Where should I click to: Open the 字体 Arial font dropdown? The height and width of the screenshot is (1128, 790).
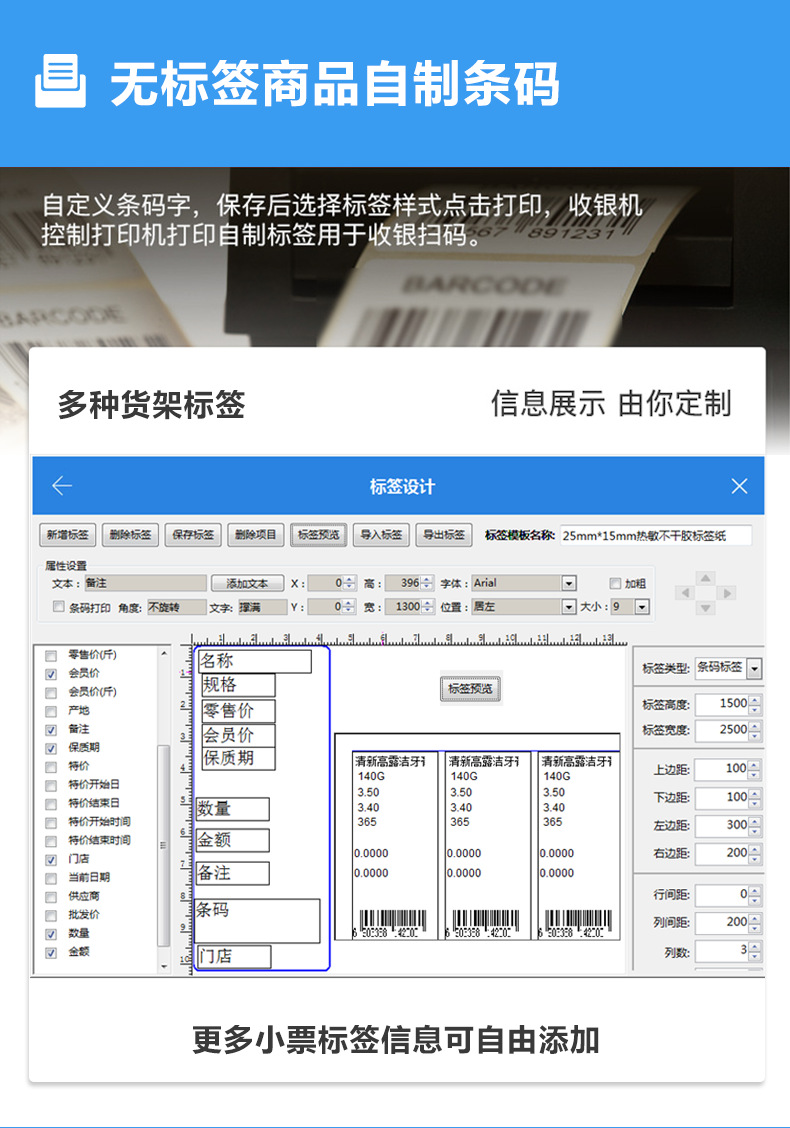coord(569,583)
